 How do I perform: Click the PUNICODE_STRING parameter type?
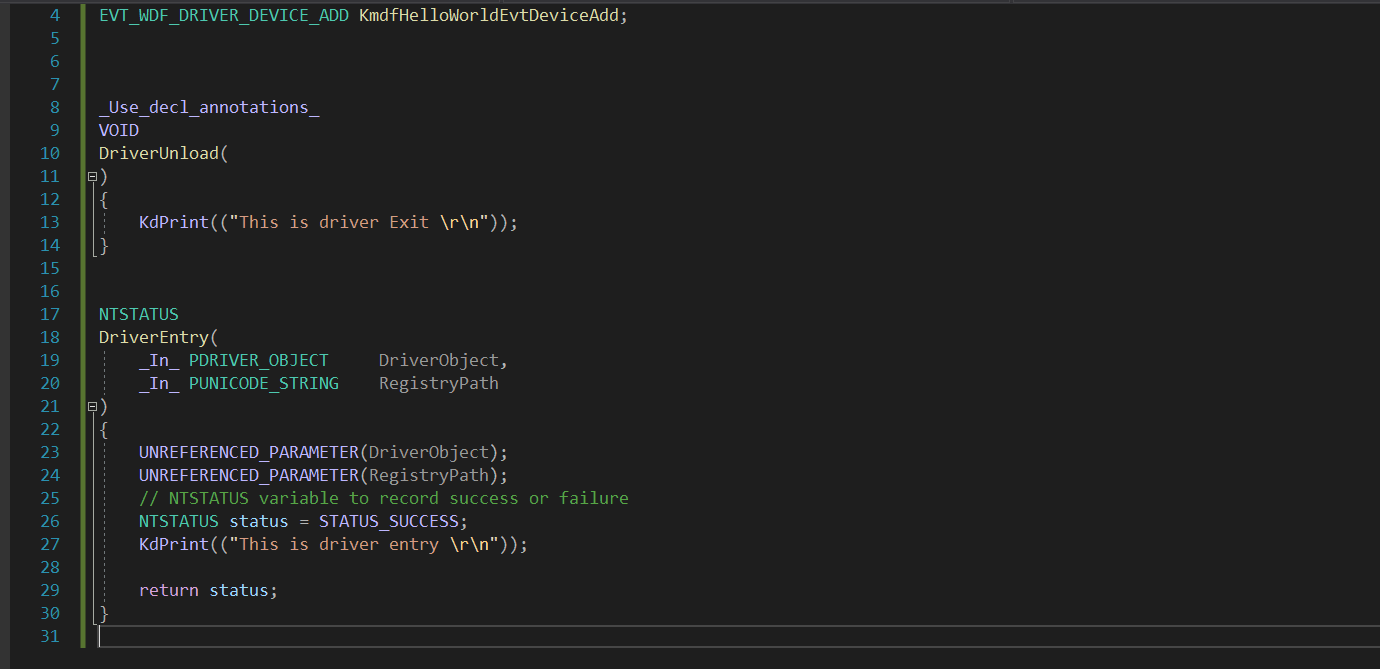[x=263, y=384]
